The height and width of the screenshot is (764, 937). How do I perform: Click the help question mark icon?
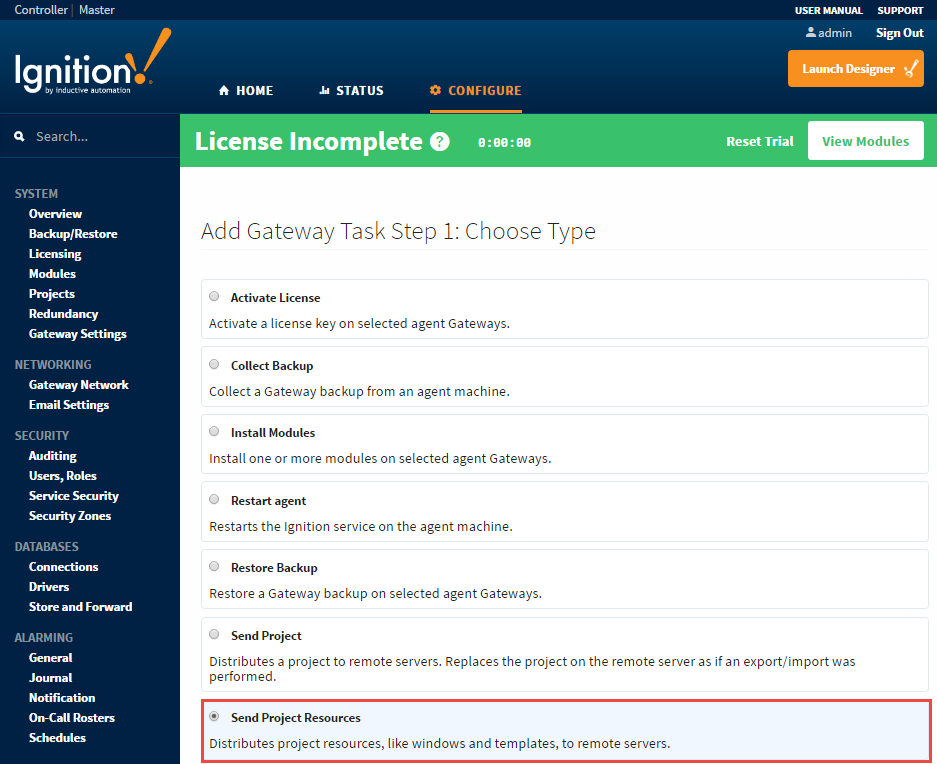pyautogui.click(x=439, y=142)
